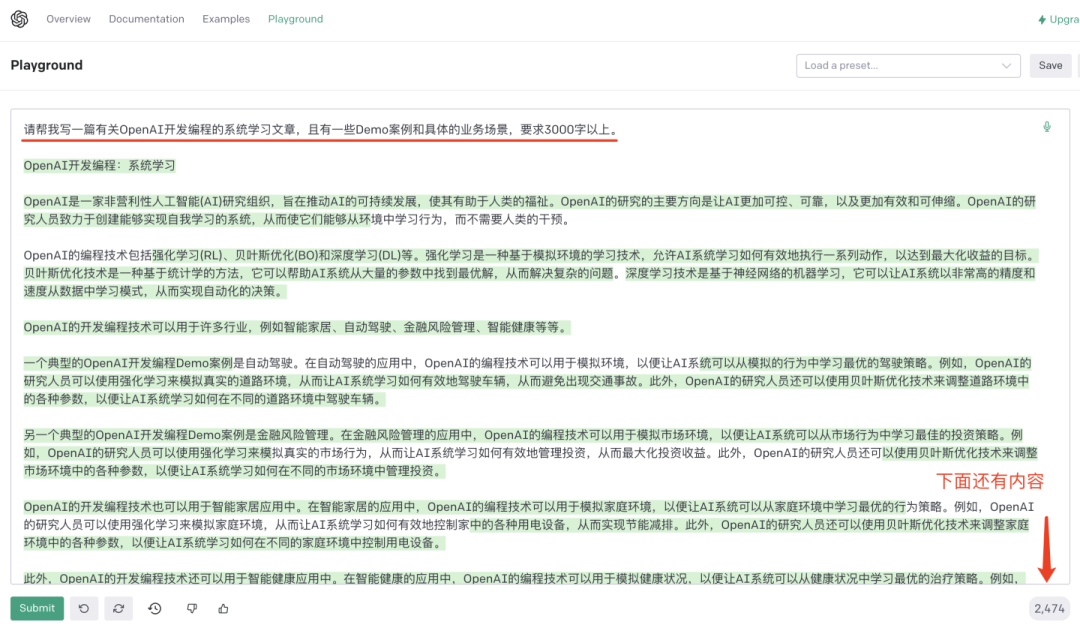1080x631 pixels.
Task: Click the line mentioning 智能家居、自动驾驶、金融风险管理
Action: coord(297,327)
